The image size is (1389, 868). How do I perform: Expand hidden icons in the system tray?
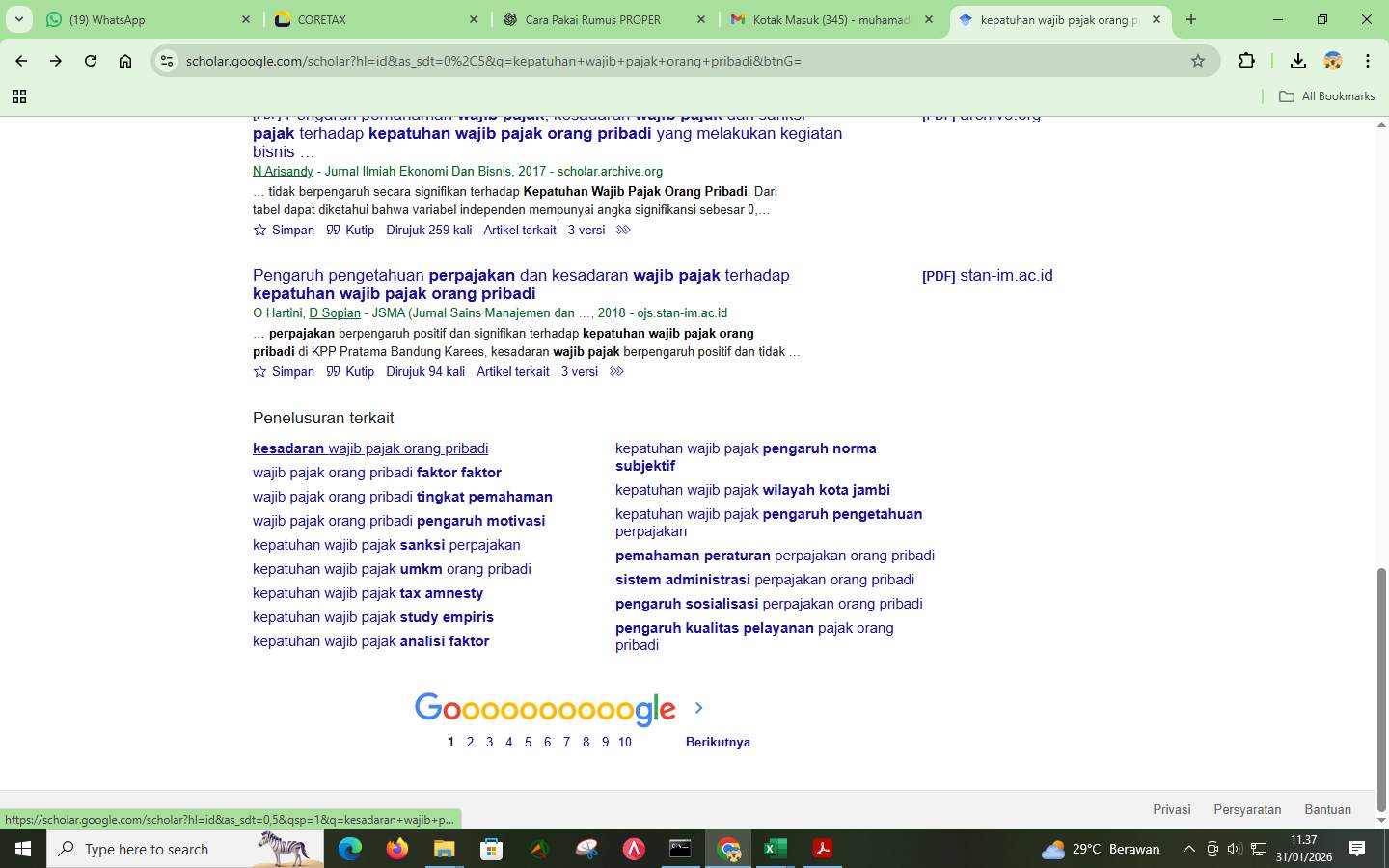click(x=1189, y=849)
